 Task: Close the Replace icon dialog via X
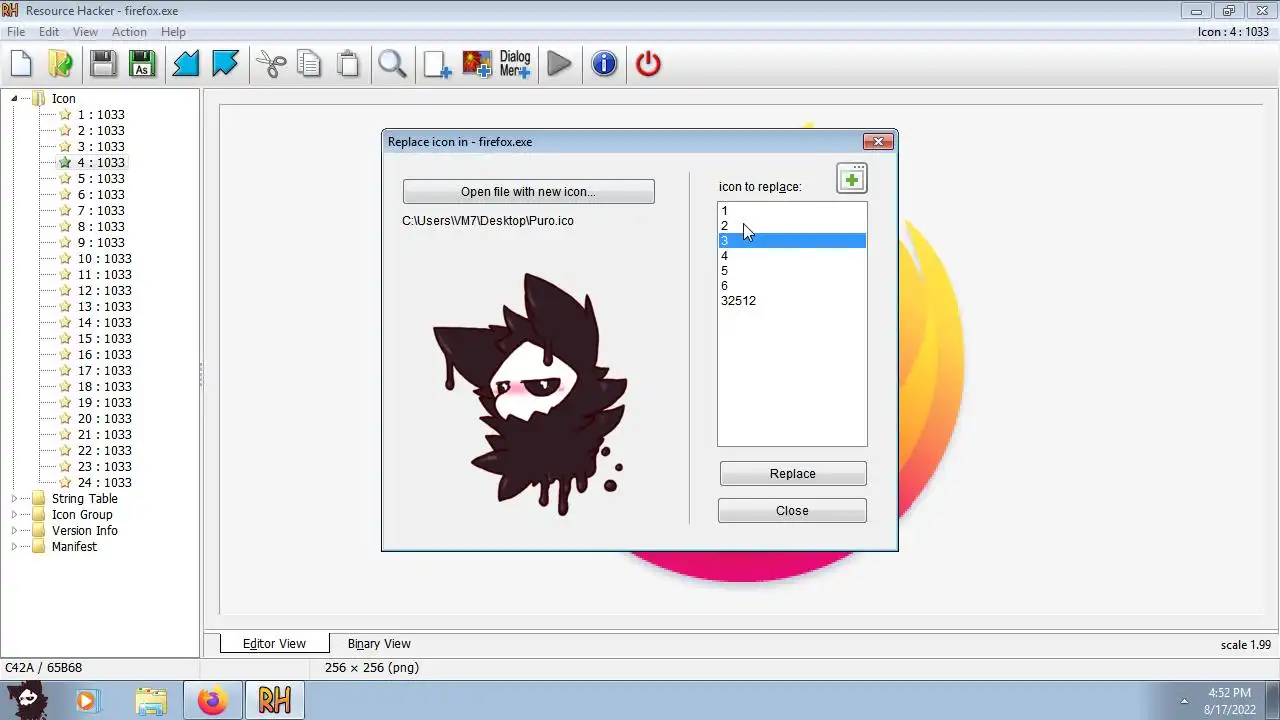pos(878,141)
